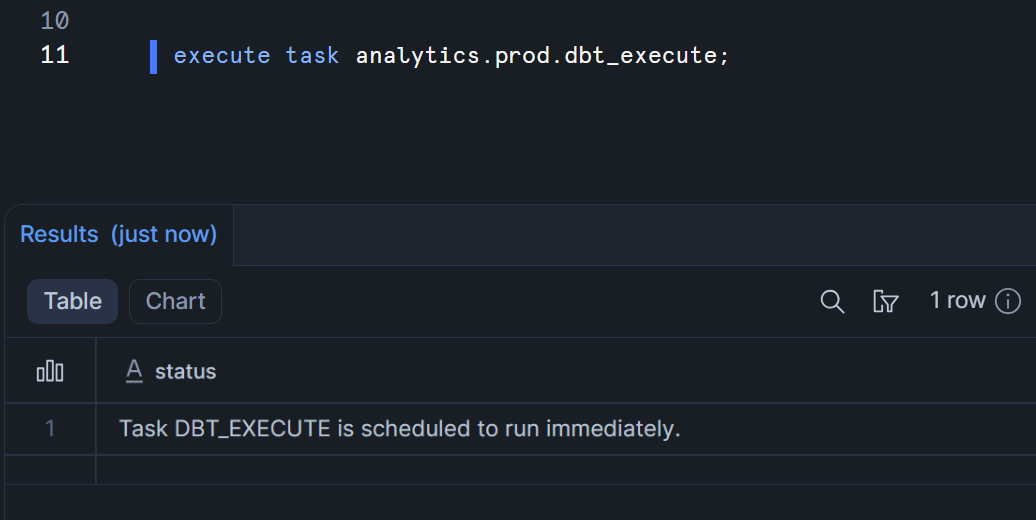Switch to the Results tab
The width and height of the screenshot is (1036, 520).
[x=118, y=234]
